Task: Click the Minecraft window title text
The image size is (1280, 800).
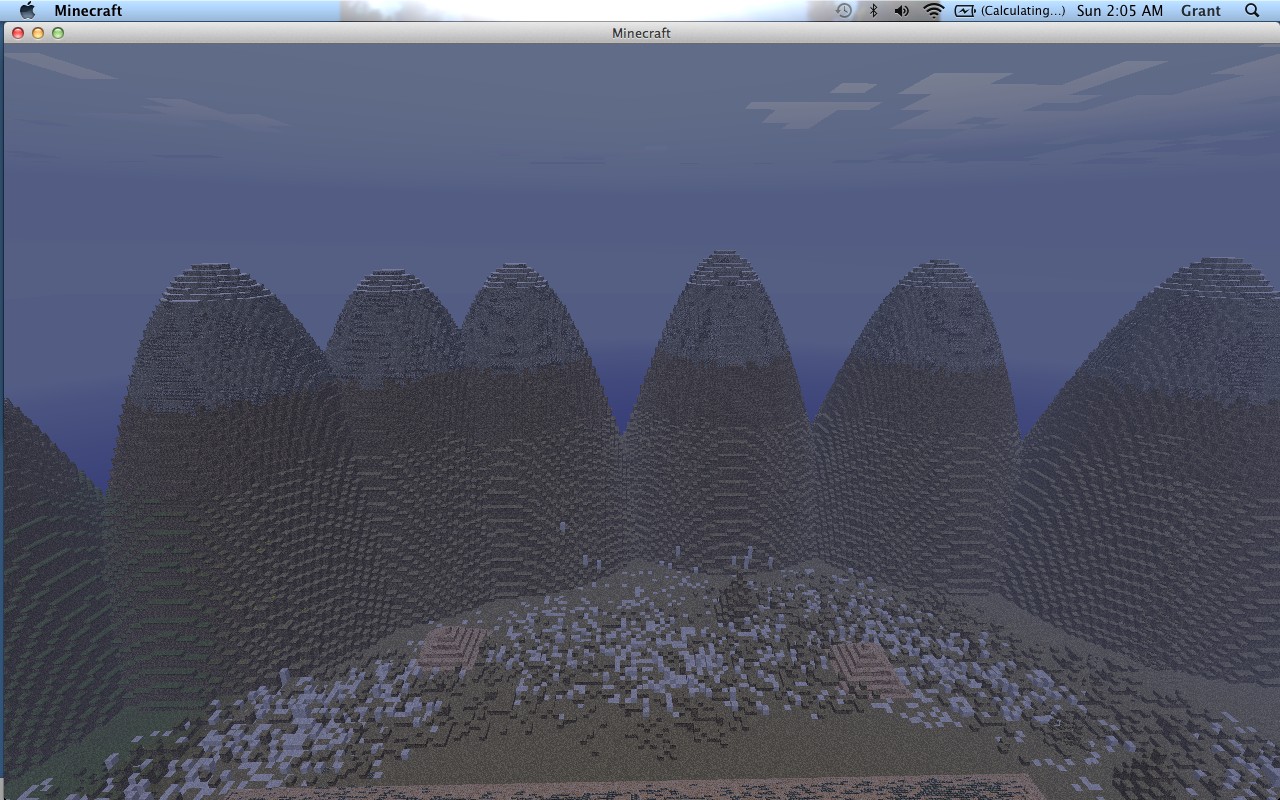Action: 641,33
